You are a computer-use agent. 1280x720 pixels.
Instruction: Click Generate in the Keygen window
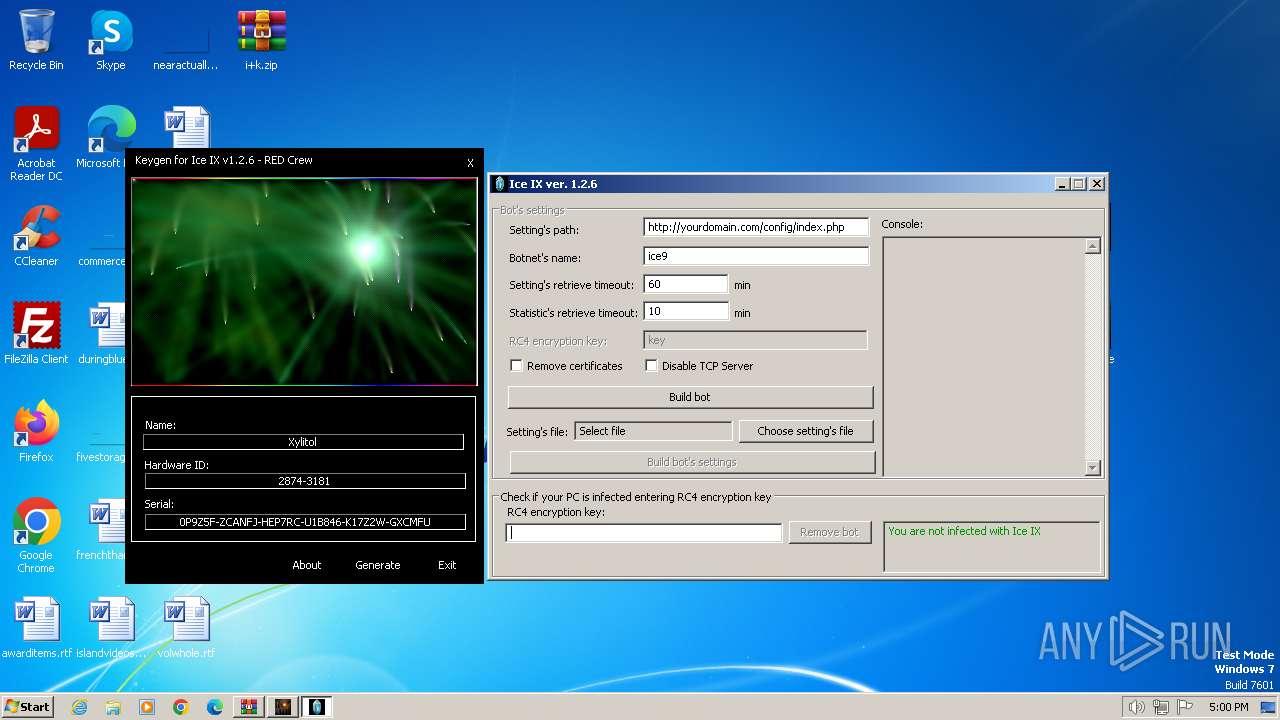tap(378, 565)
